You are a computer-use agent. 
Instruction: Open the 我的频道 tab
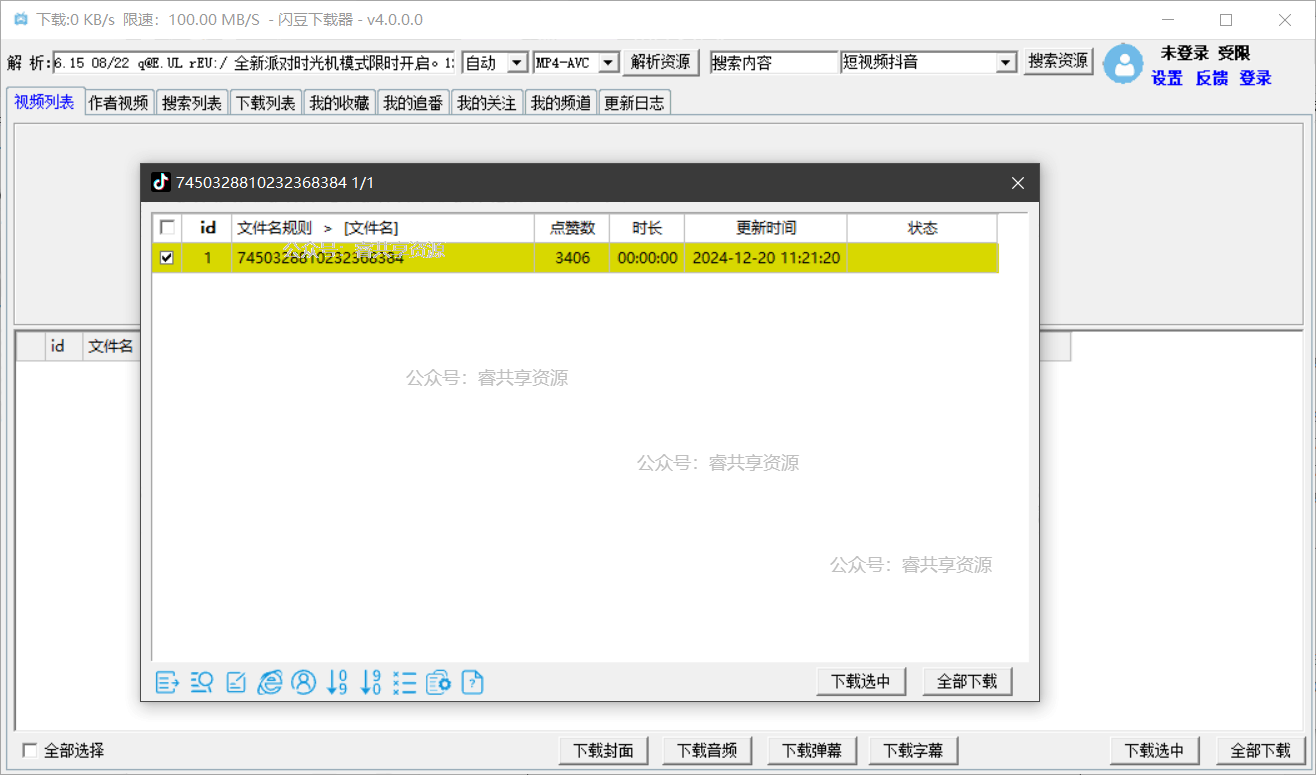[561, 103]
